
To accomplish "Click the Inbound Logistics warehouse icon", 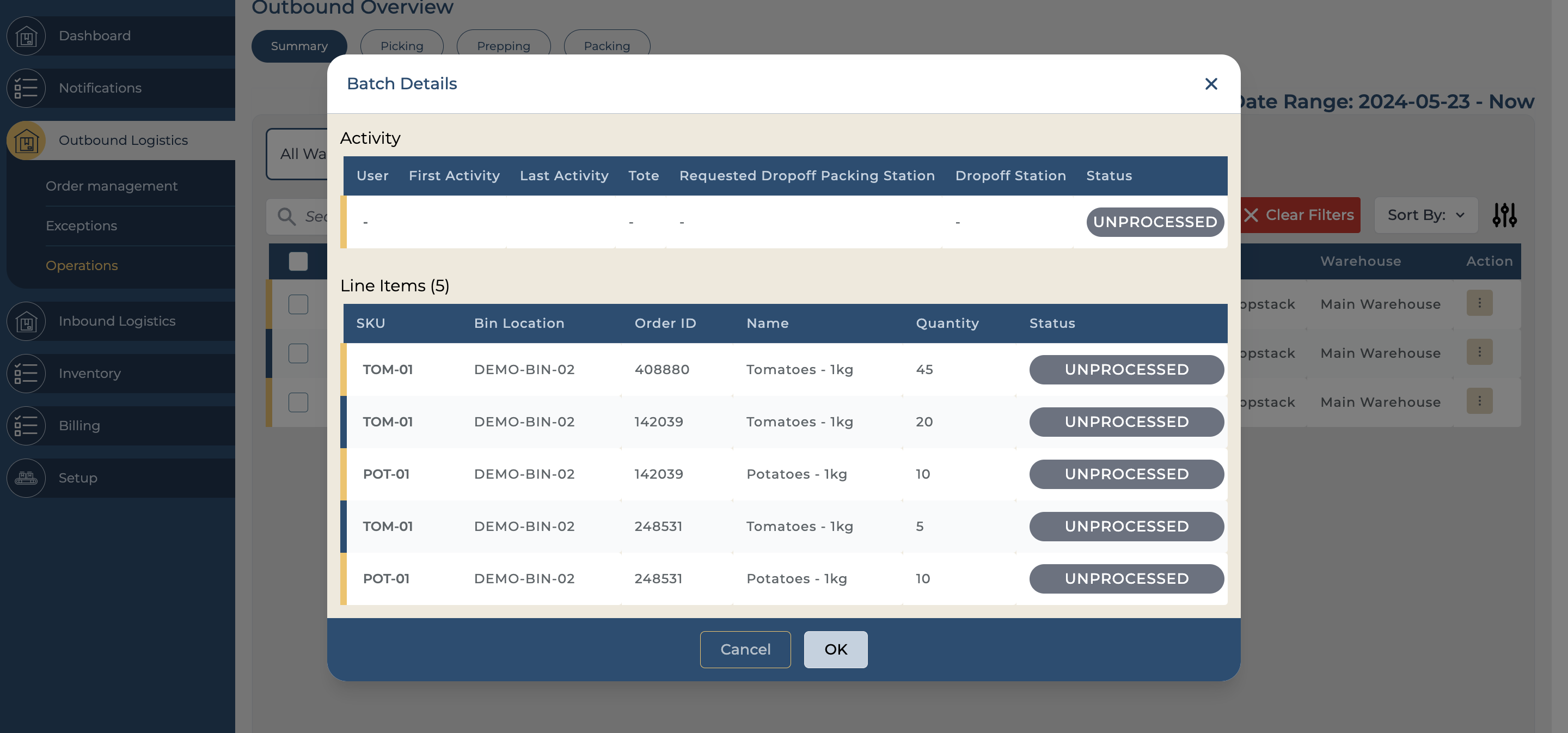I will [x=26, y=321].
